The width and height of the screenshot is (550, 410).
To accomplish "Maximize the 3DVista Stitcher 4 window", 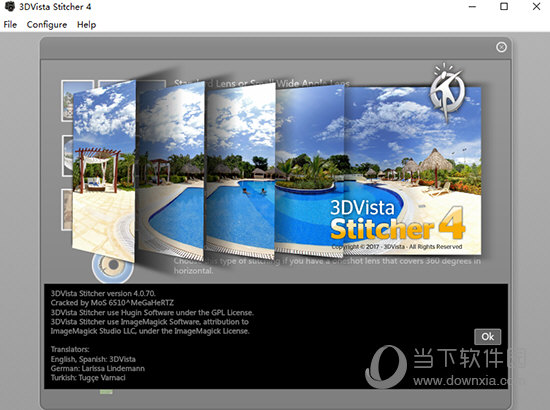I will (504, 7).
